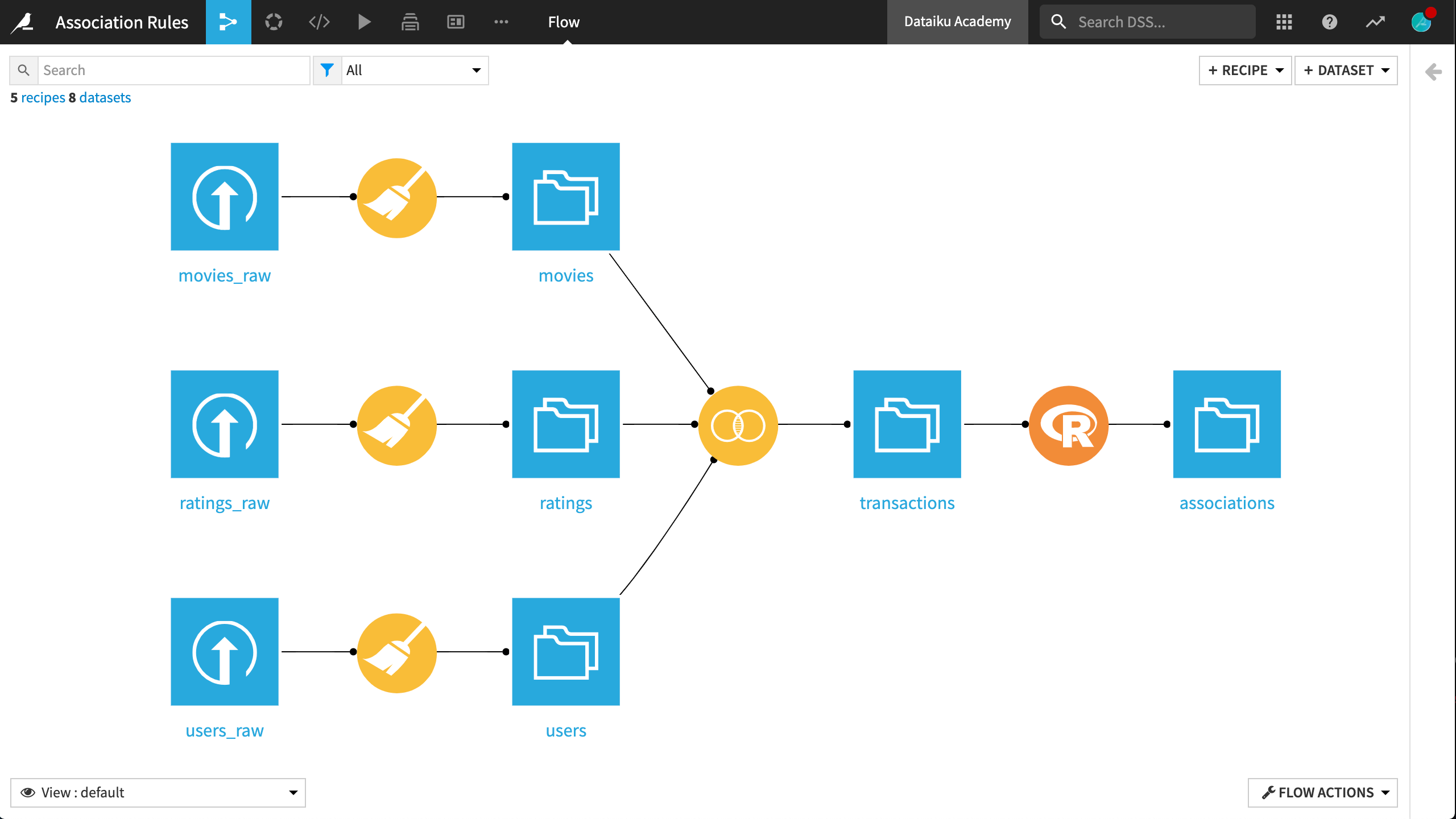Click the transactions label
The height and width of the screenshot is (819, 1456).
click(x=907, y=503)
